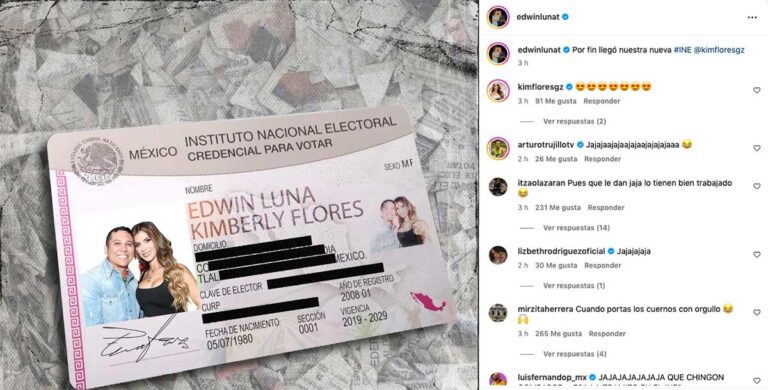Expand the 2 replies under kimfloresgz's comment
The image size is (768, 390).
pyautogui.click(x=575, y=121)
